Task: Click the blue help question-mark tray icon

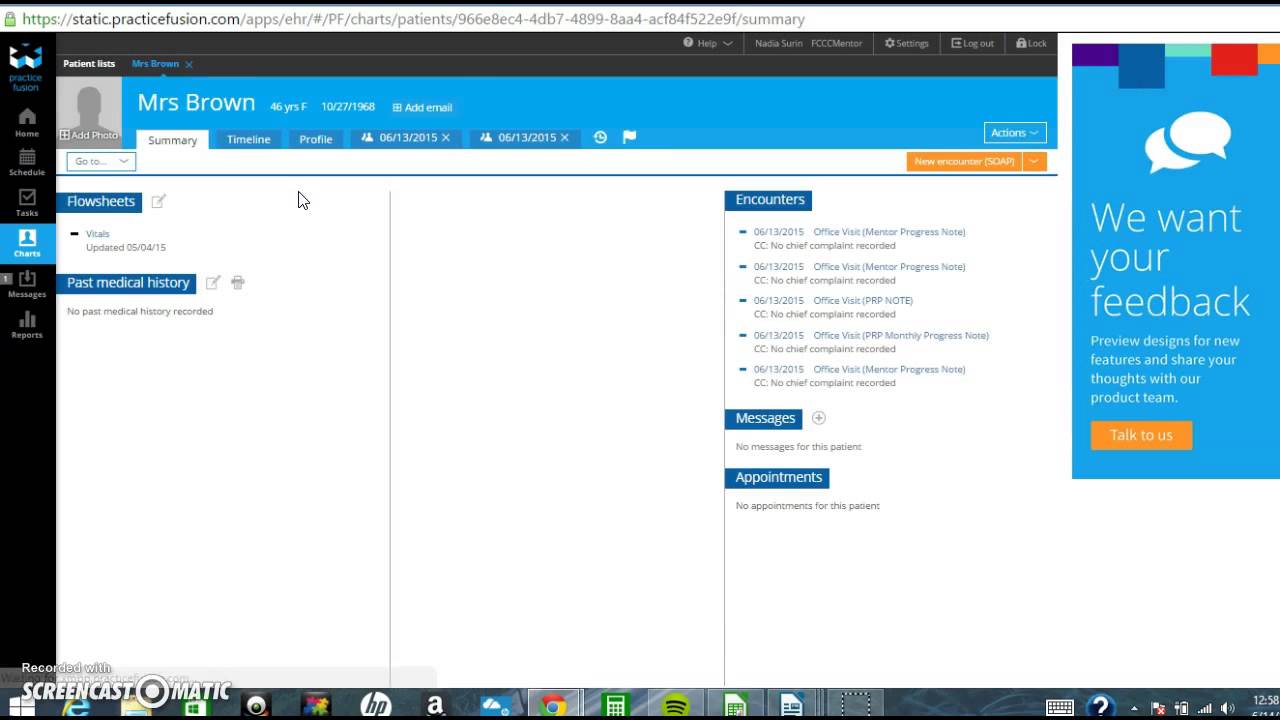Action: (1101, 707)
